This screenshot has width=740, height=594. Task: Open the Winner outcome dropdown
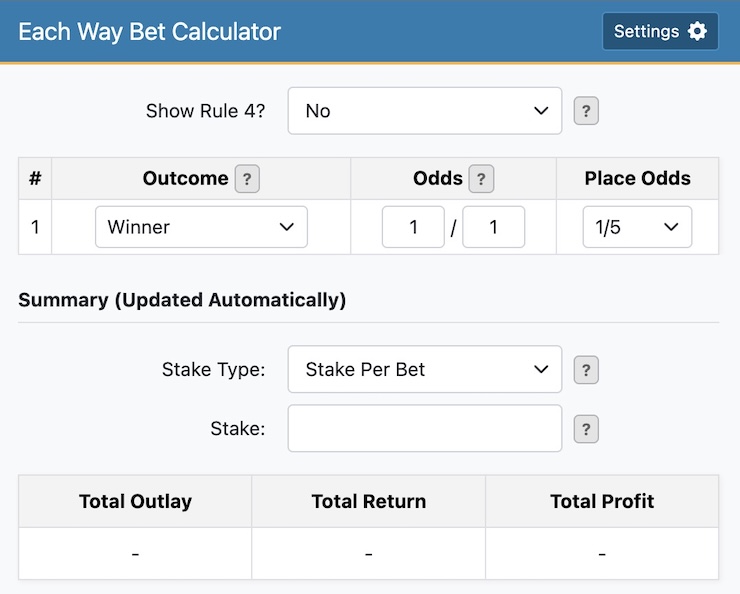(201, 227)
